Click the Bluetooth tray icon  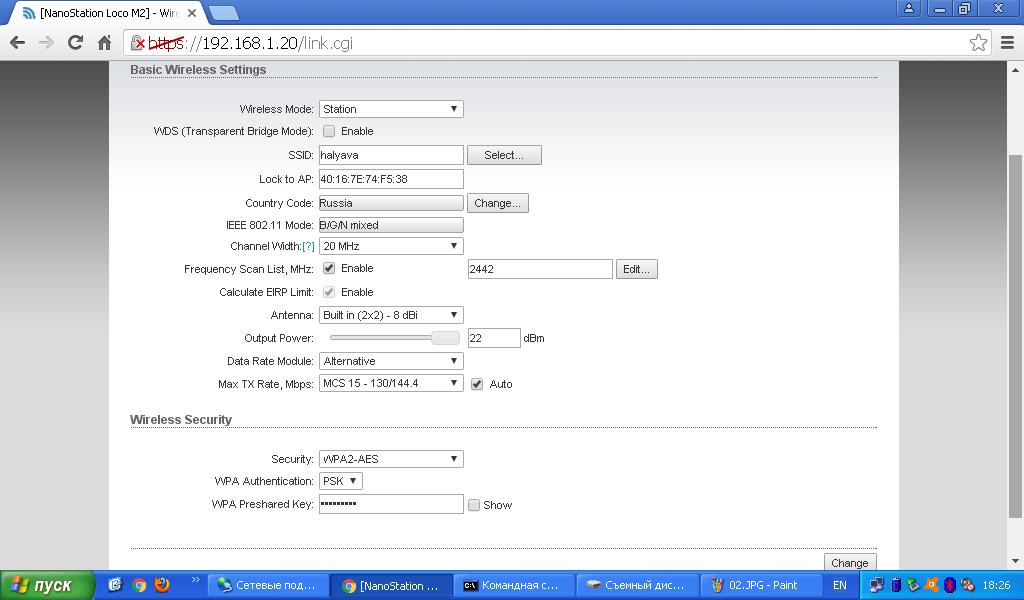pyautogui.click(x=950, y=586)
